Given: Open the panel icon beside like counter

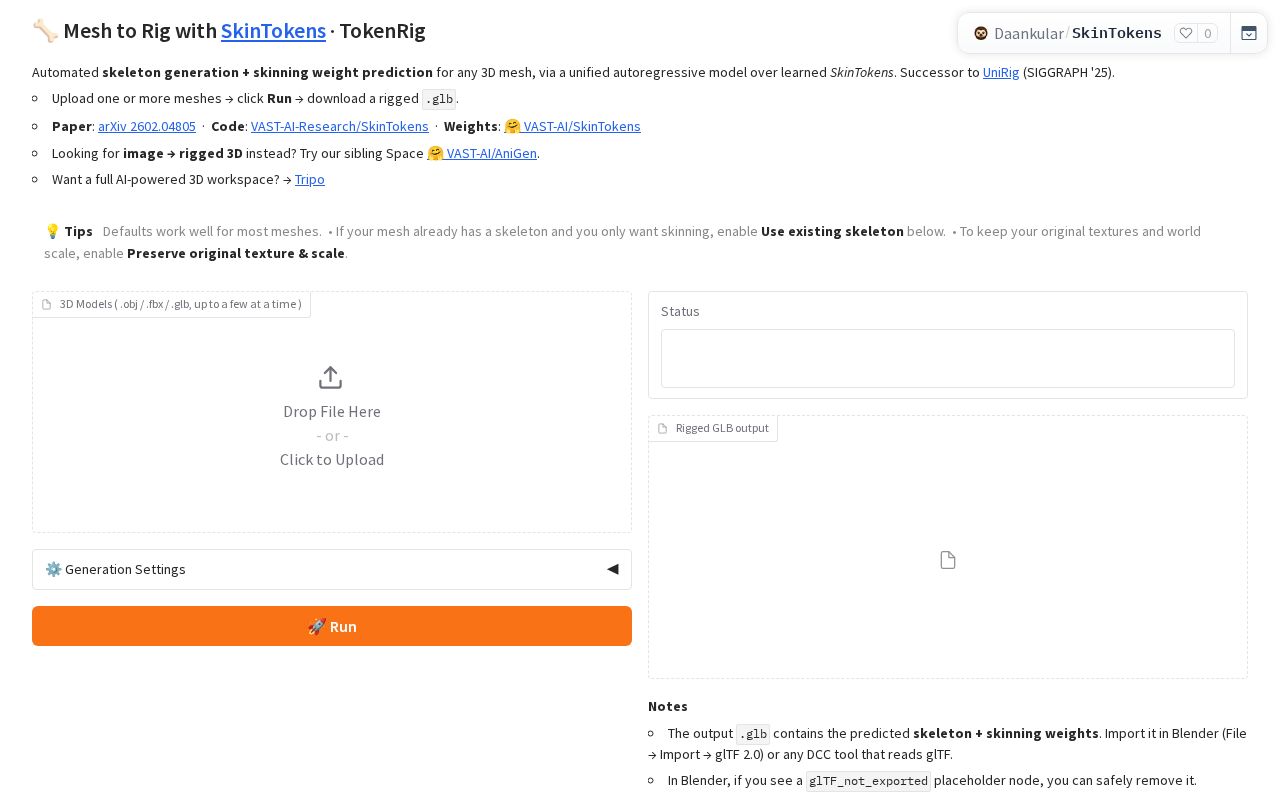Looking at the screenshot, I should click(1249, 33).
